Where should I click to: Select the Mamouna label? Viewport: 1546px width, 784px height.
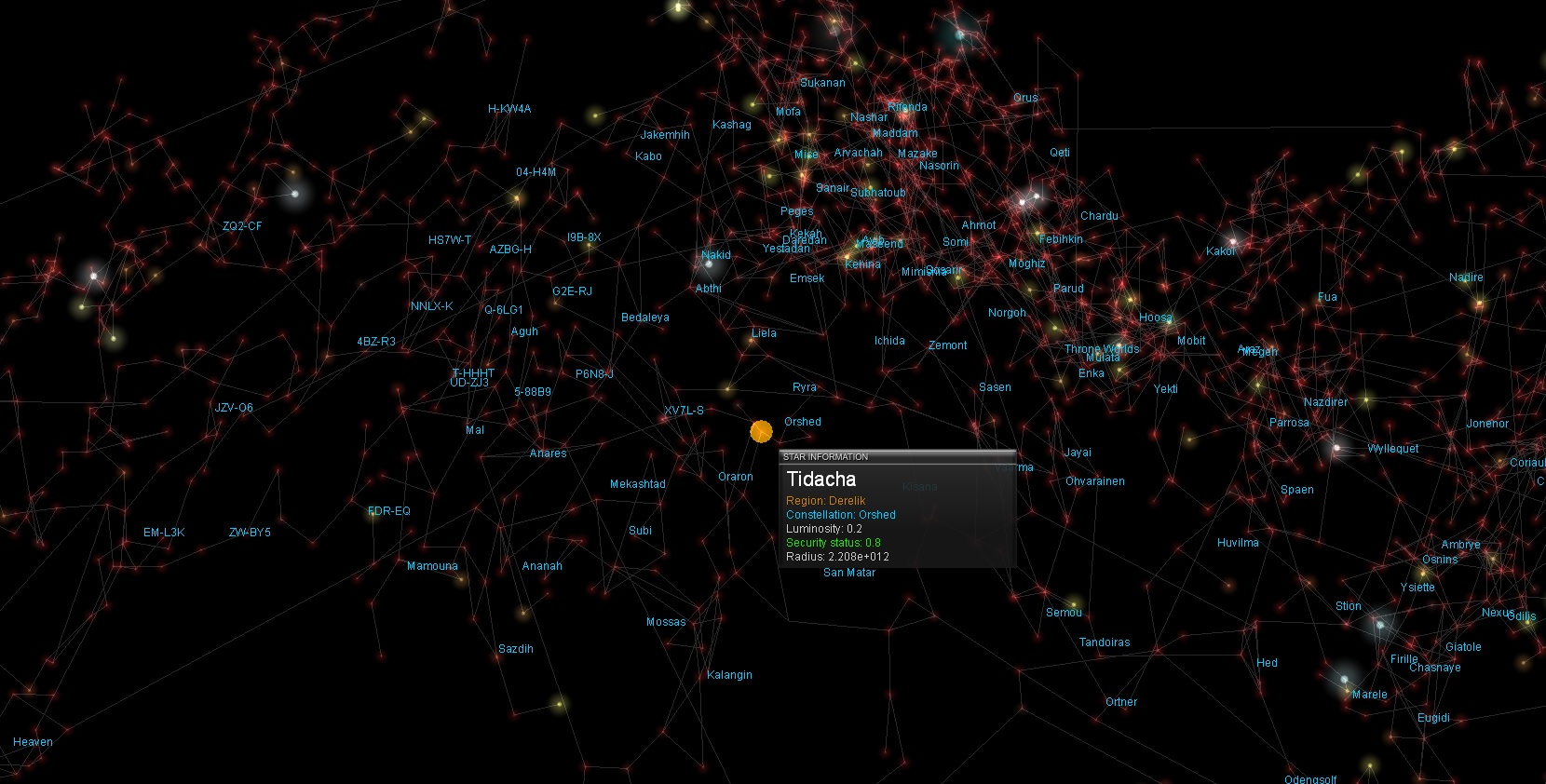pyautogui.click(x=432, y=566)
